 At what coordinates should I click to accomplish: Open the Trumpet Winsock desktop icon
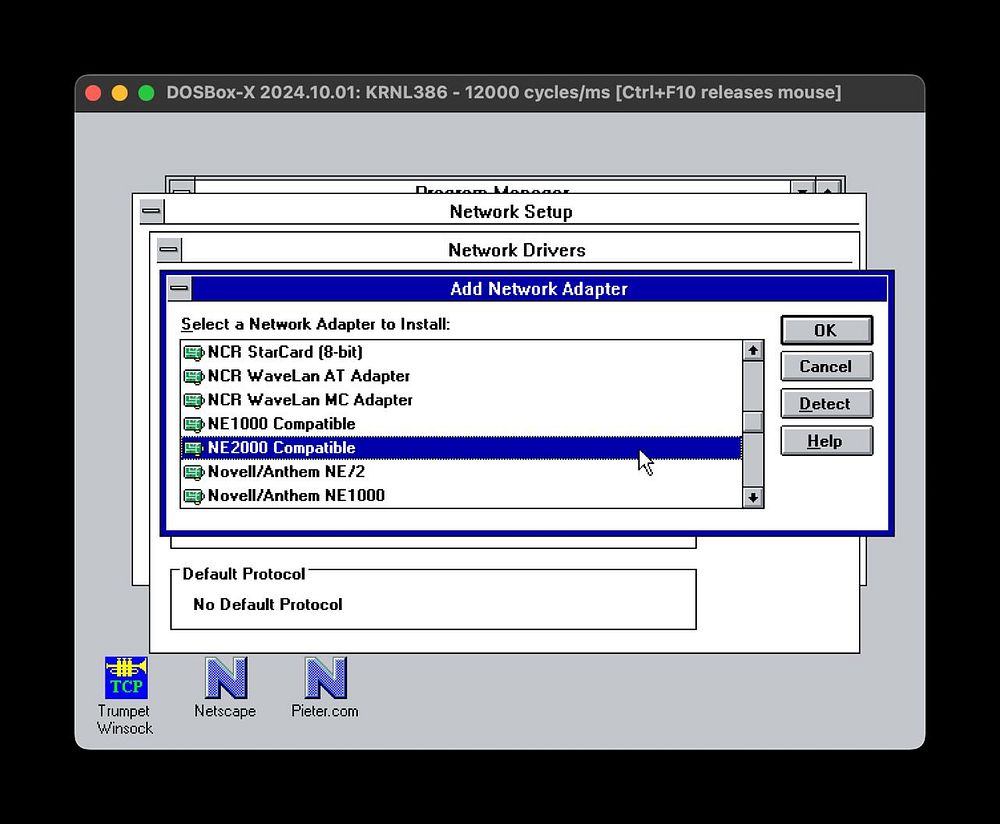(126, 677)
